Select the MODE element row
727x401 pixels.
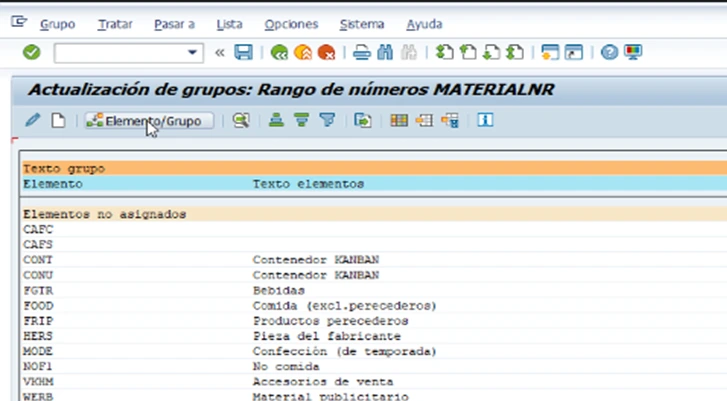(x=374, y=351)
